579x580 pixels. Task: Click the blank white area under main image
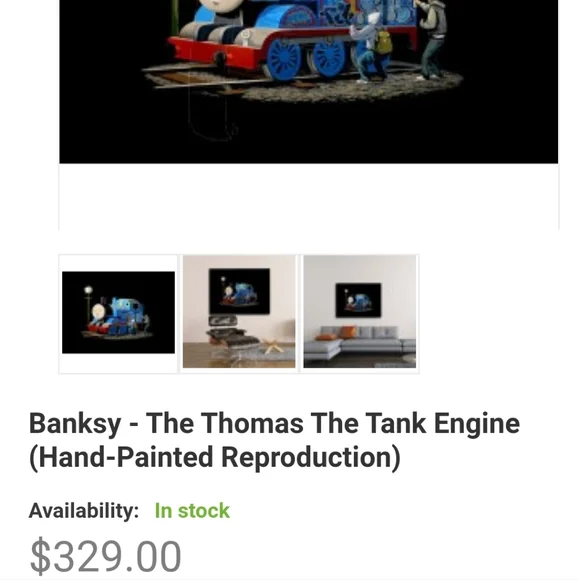(x=309, y=196)
